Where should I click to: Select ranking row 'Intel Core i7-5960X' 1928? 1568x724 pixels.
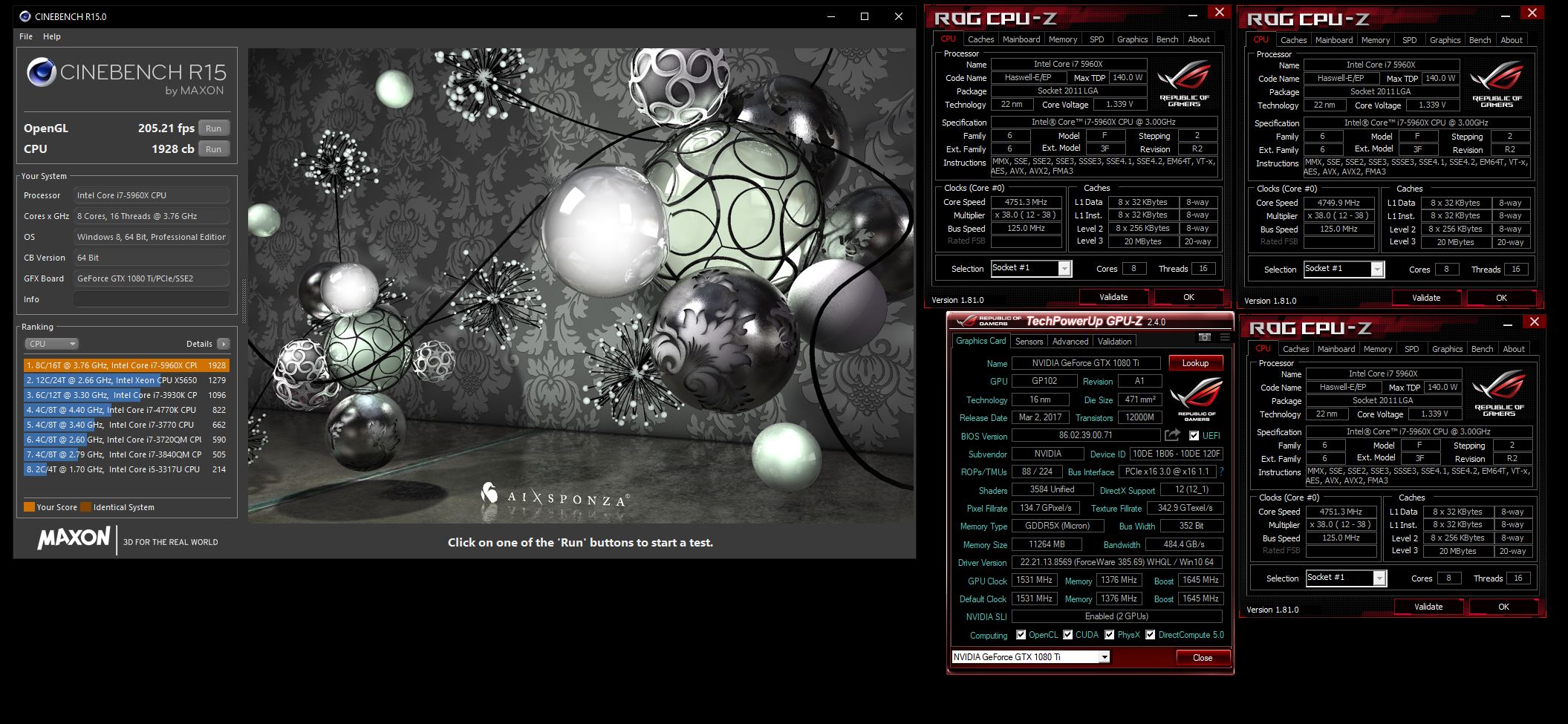tap(126, 365)
